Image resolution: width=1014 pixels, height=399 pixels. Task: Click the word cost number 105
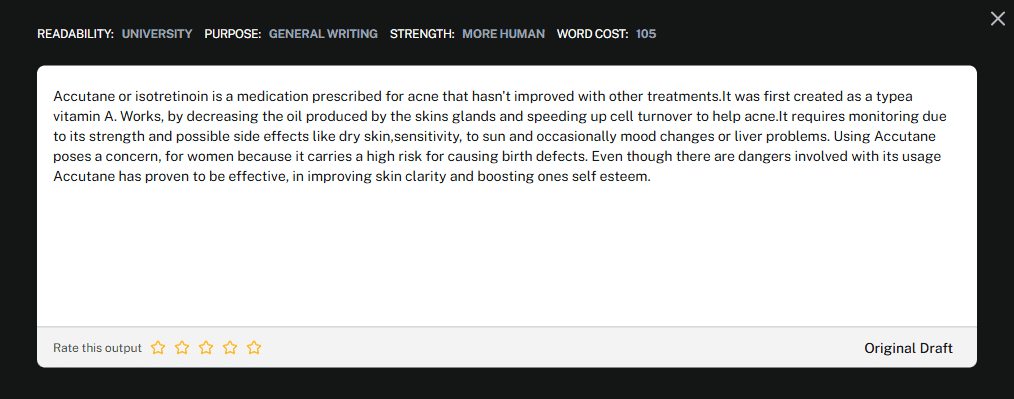(x=646, y=34)
